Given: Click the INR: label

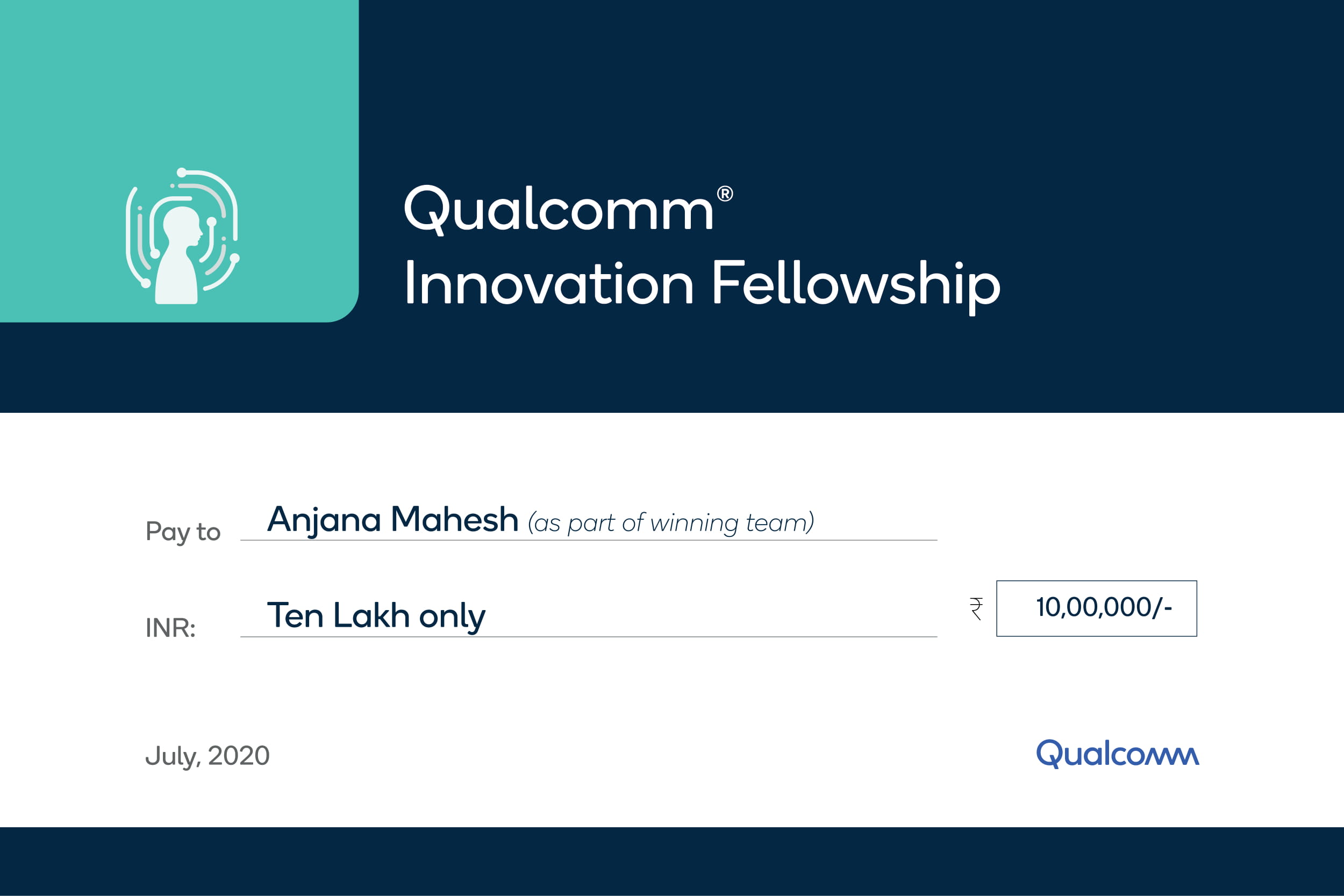Looking at the screenshot, I should [170, 628].
